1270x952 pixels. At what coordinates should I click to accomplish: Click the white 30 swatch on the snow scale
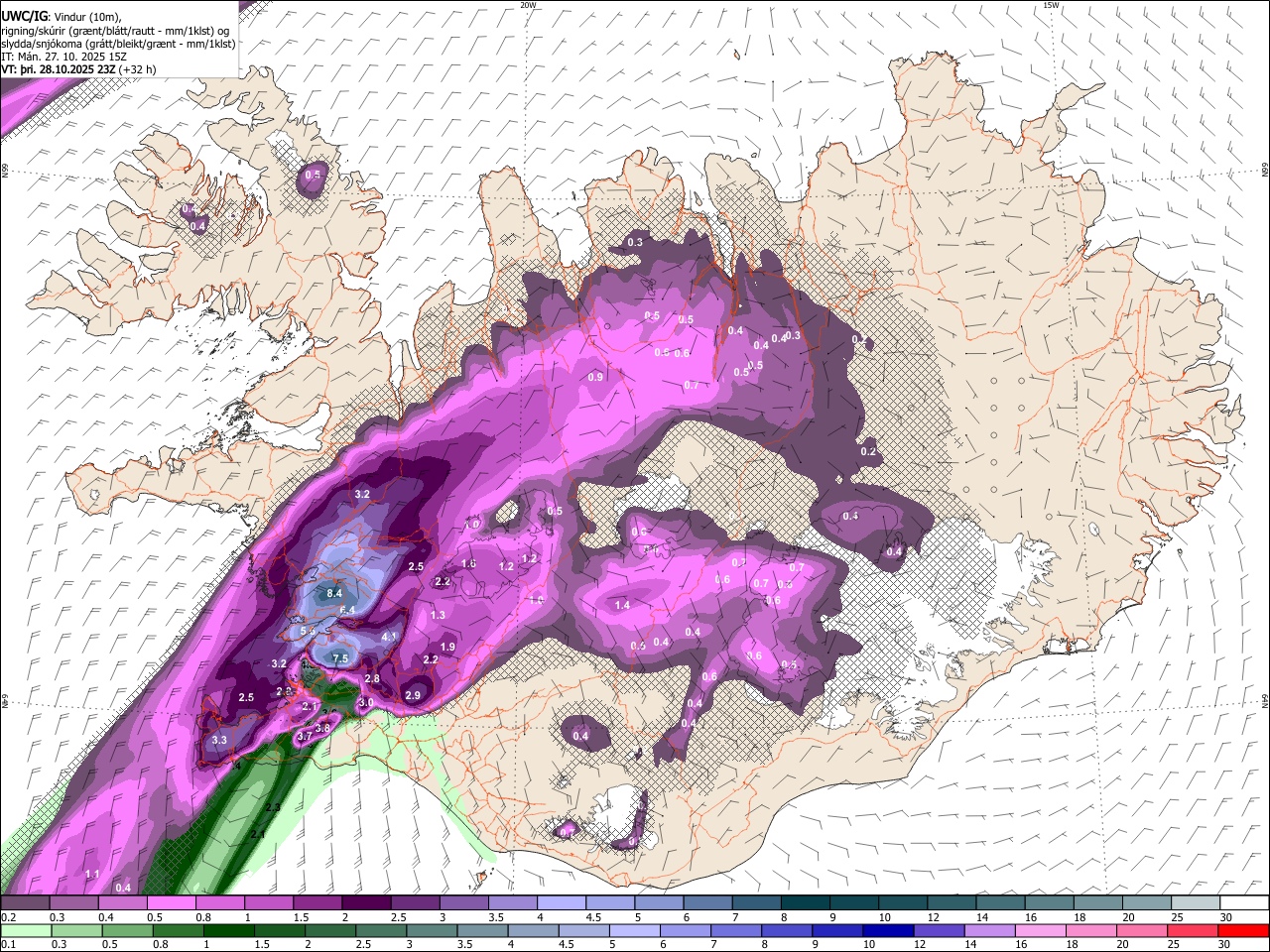click(1244, 902)
